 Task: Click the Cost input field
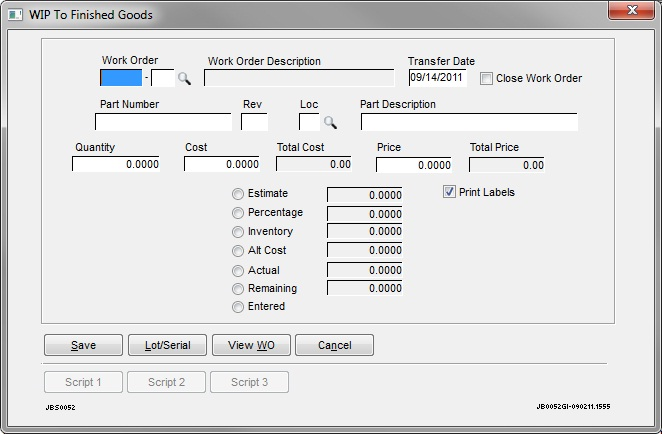pos(222,164)
